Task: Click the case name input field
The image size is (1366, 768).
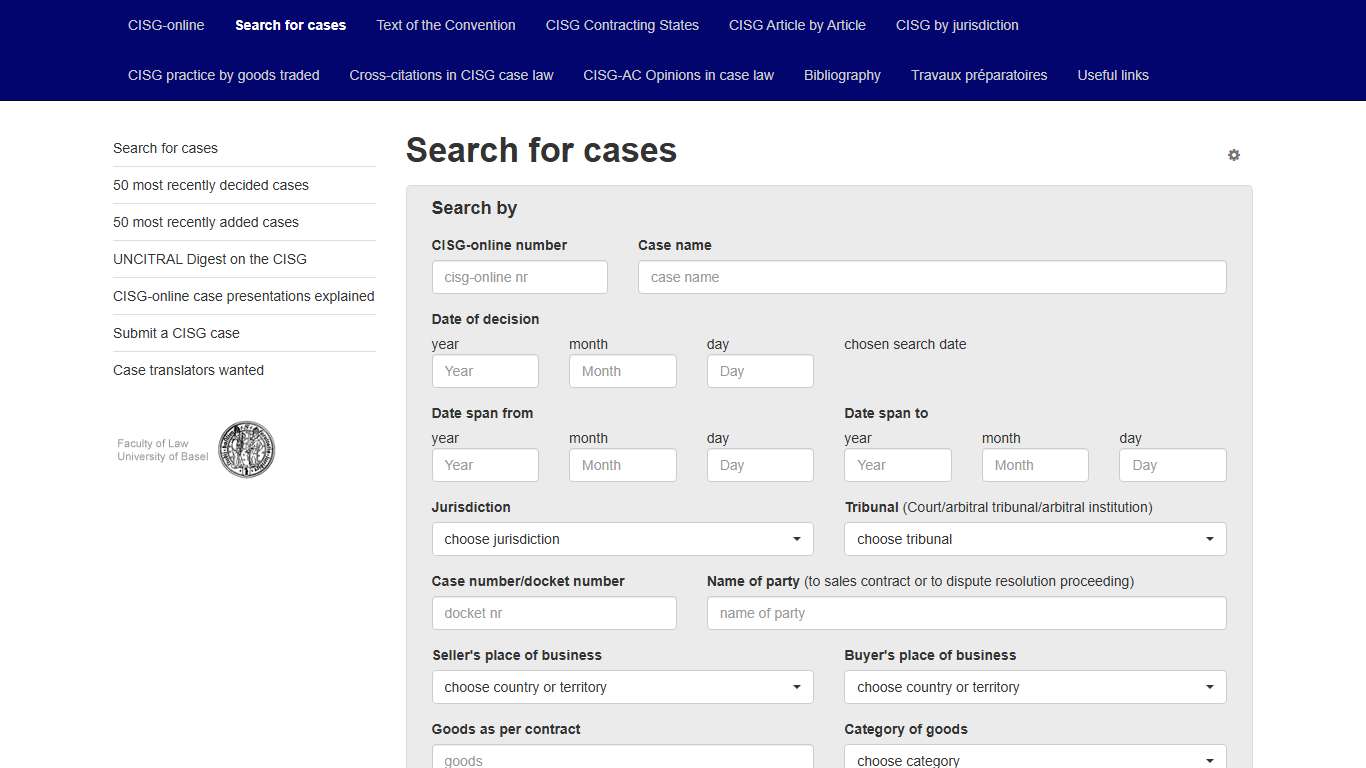Action: click(932, 277)
